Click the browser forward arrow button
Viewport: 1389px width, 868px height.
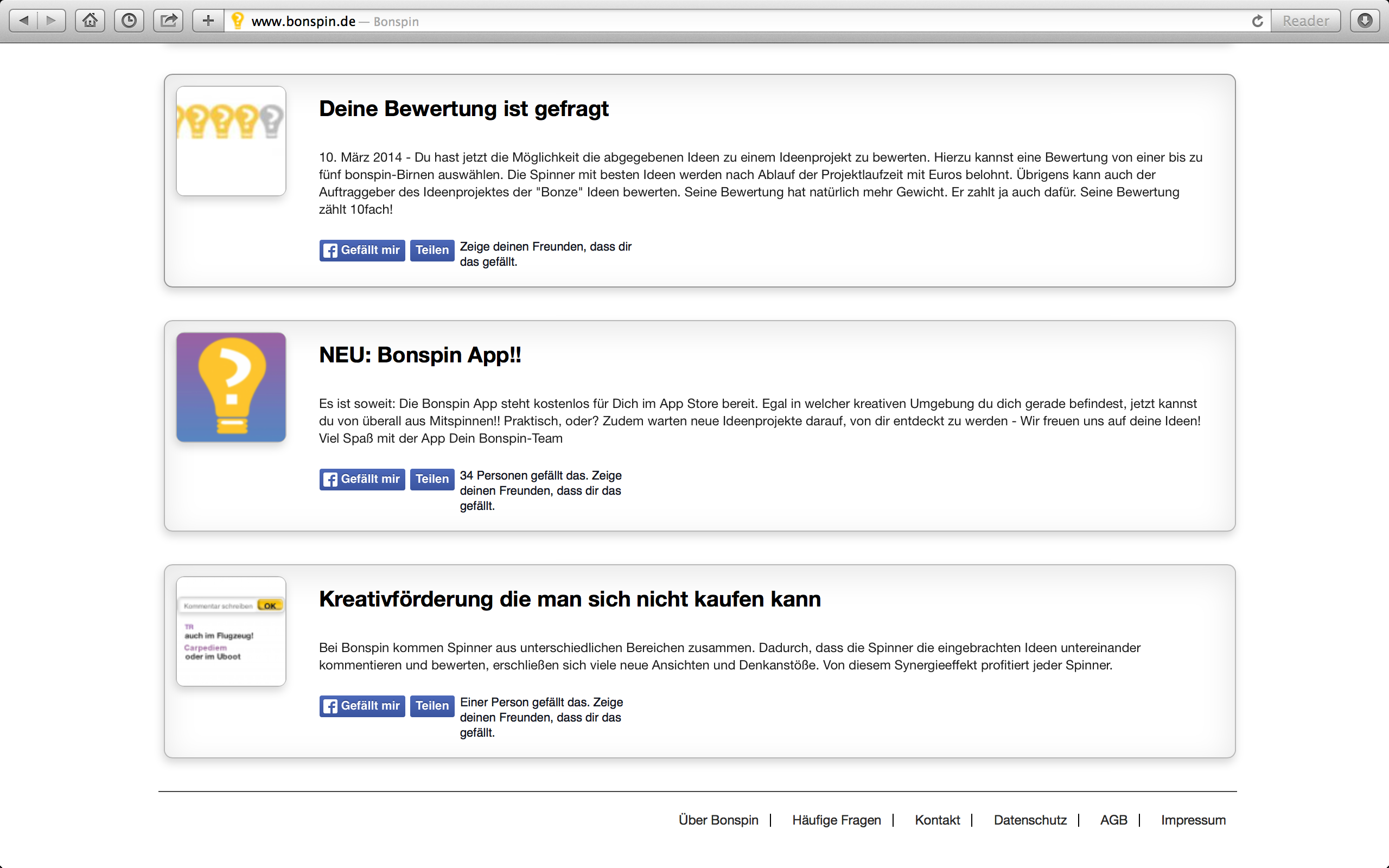pos(52,21)
